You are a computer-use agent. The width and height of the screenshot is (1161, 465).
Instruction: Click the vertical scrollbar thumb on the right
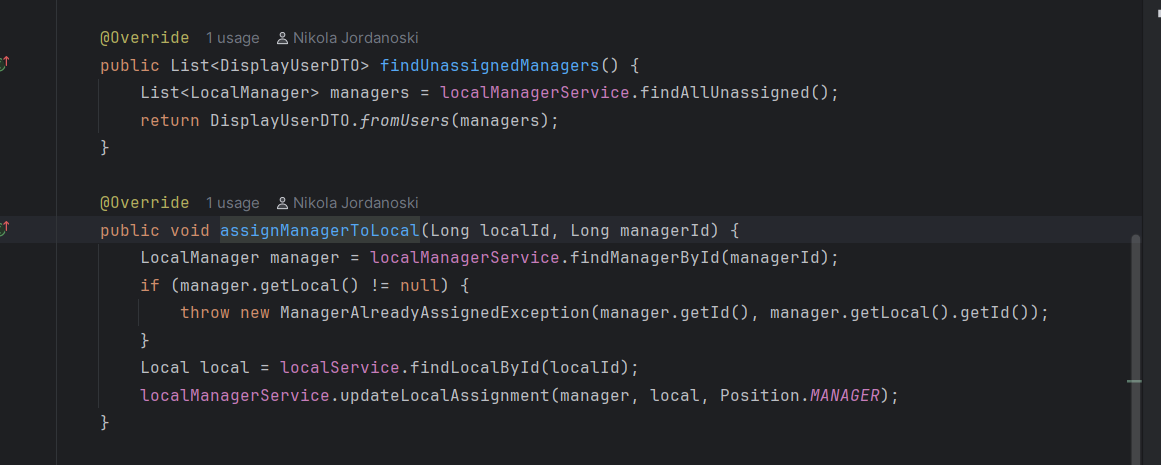(x=1134, y=340)
